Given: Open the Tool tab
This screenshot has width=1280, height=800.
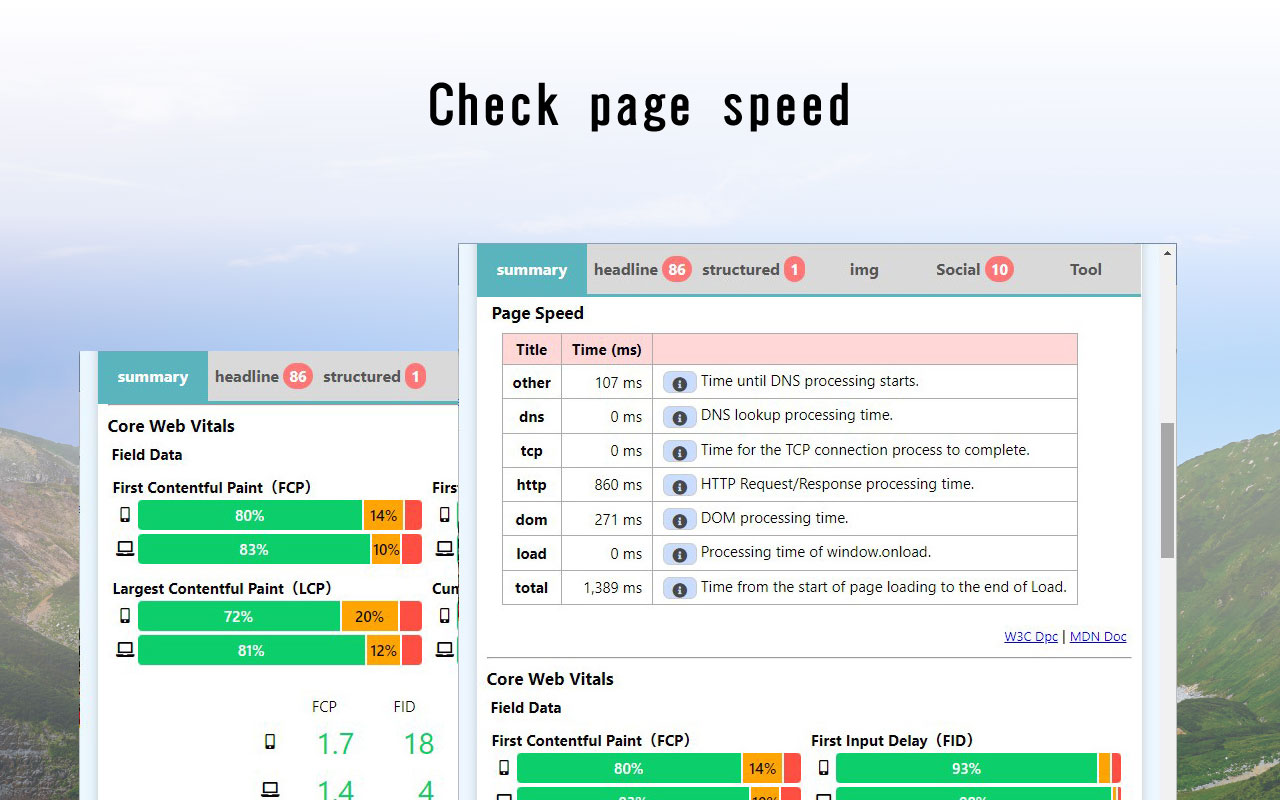Looking at the screenshot, I should point(1085,269).
